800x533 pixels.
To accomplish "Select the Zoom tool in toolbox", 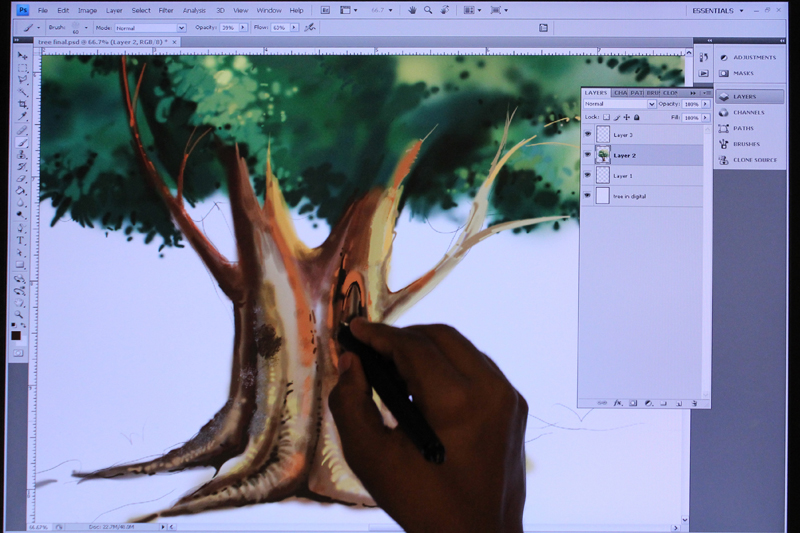I will pyautogui.click(x=19, y=315).
